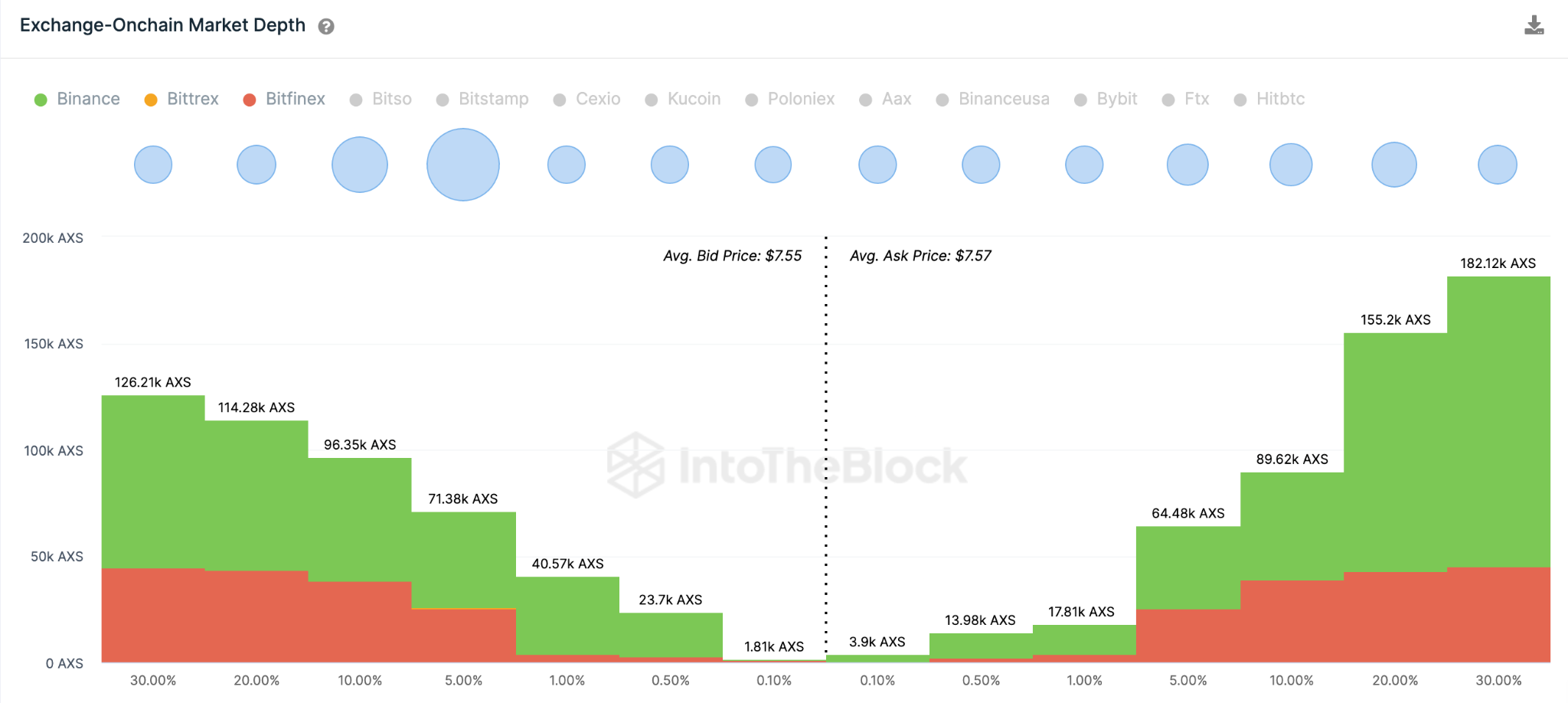Click the 64.48k AXS ask bar

[x=1187, y=567]
